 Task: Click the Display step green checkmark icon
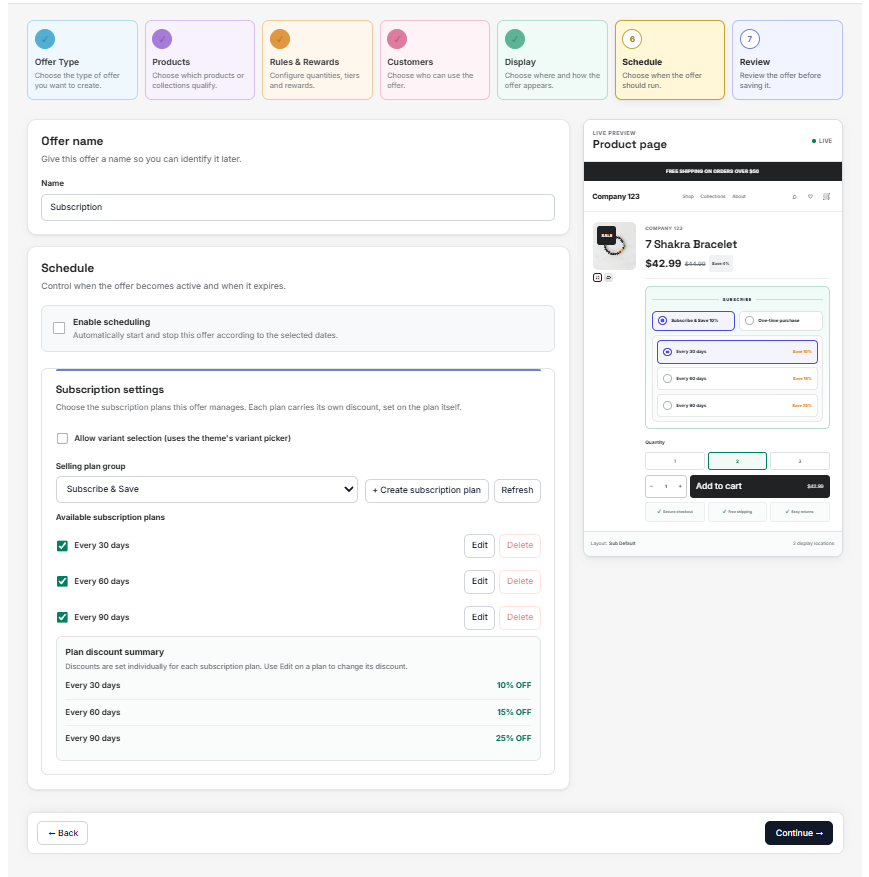point(515,39)
